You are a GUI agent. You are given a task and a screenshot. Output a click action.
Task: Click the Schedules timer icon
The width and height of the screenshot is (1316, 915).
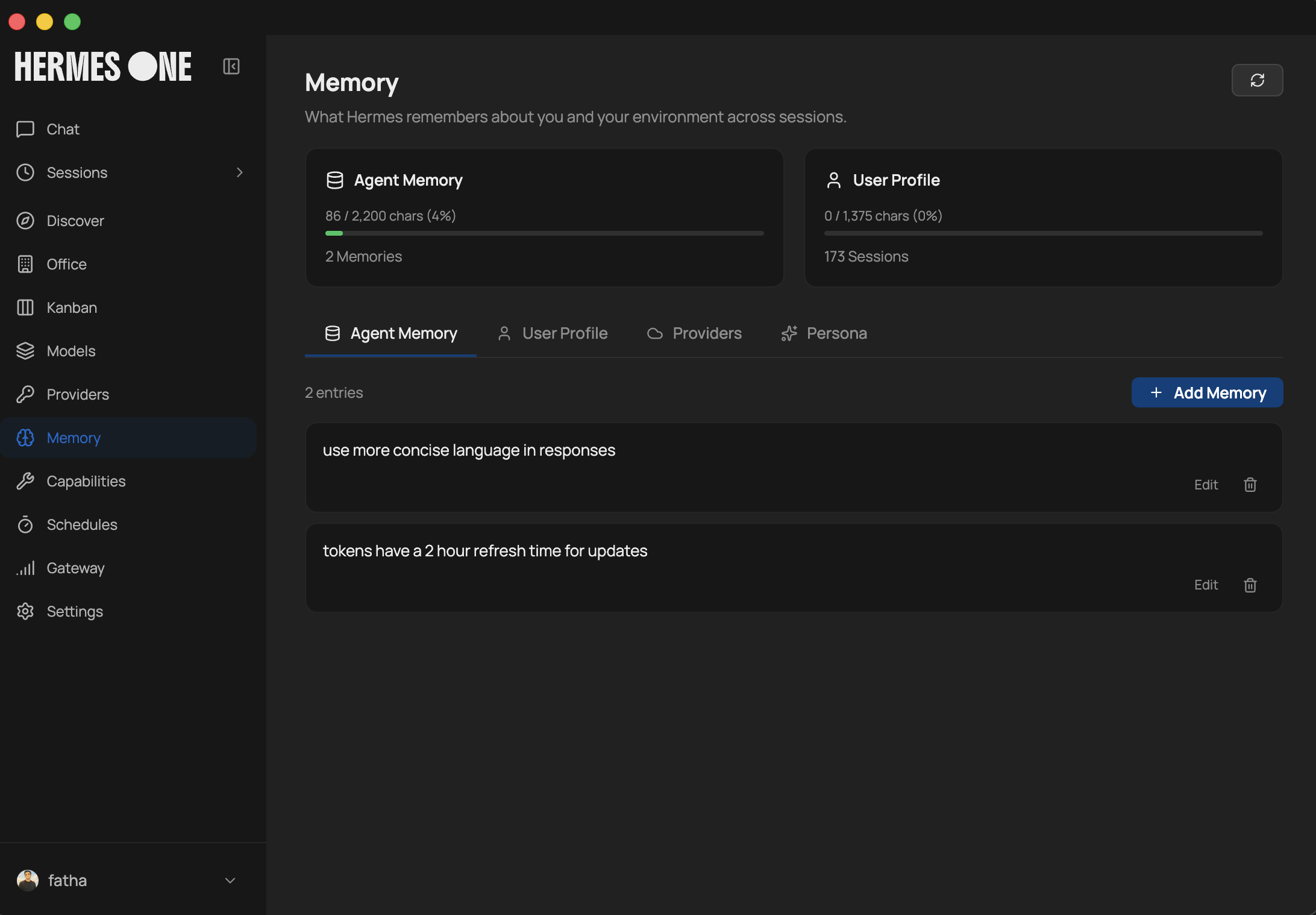pyautogui.click(x=25, y=524)
